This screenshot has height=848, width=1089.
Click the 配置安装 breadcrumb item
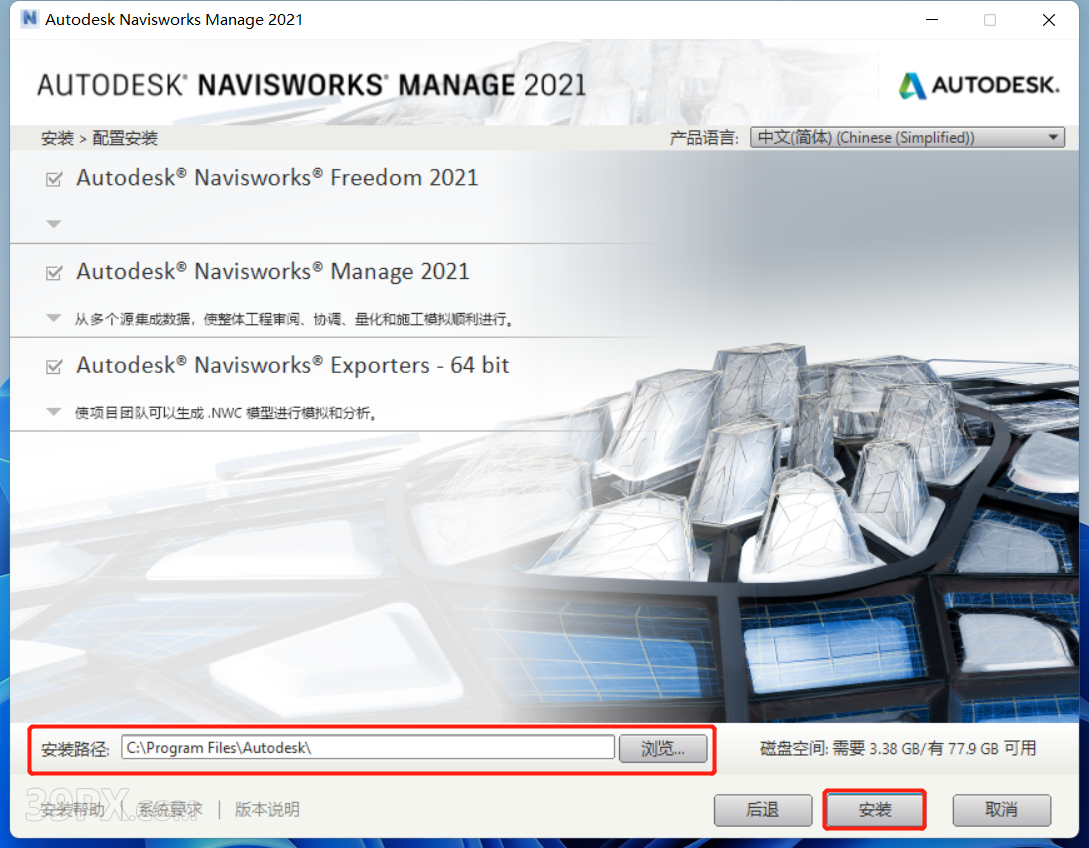coord(125,139)
